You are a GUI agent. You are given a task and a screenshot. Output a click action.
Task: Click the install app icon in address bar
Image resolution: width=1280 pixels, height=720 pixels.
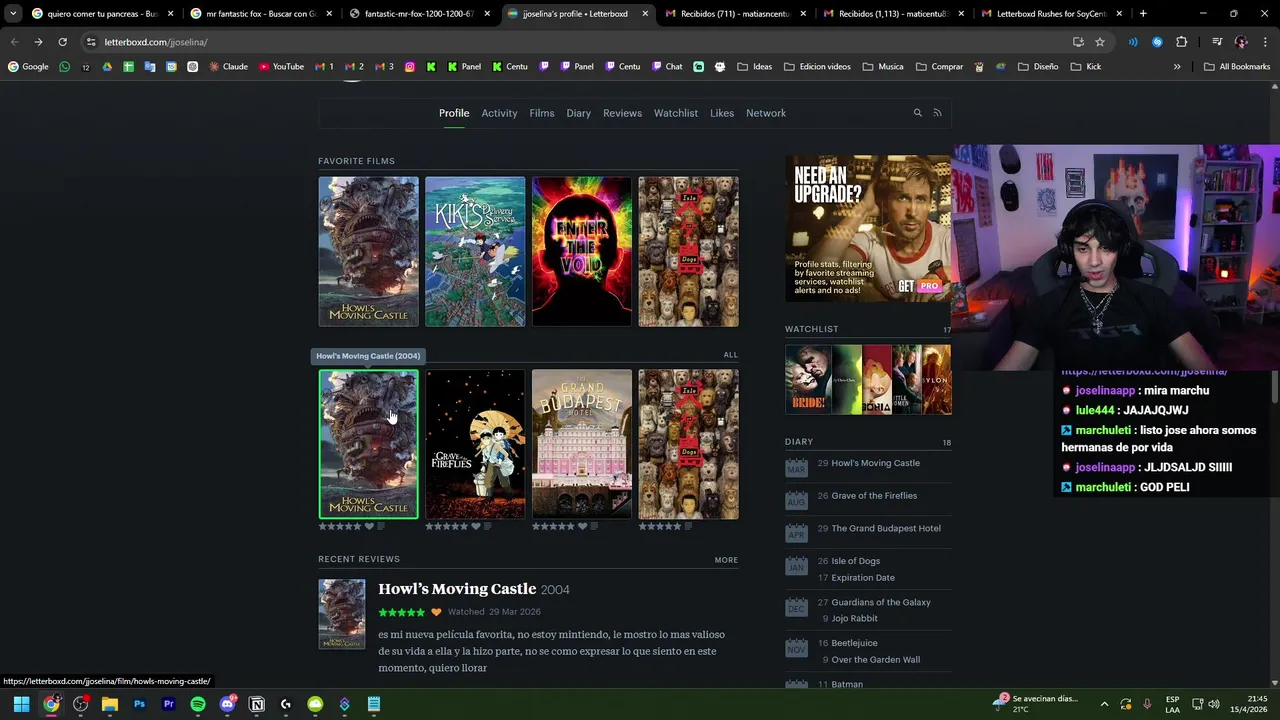coord(1078,42)
